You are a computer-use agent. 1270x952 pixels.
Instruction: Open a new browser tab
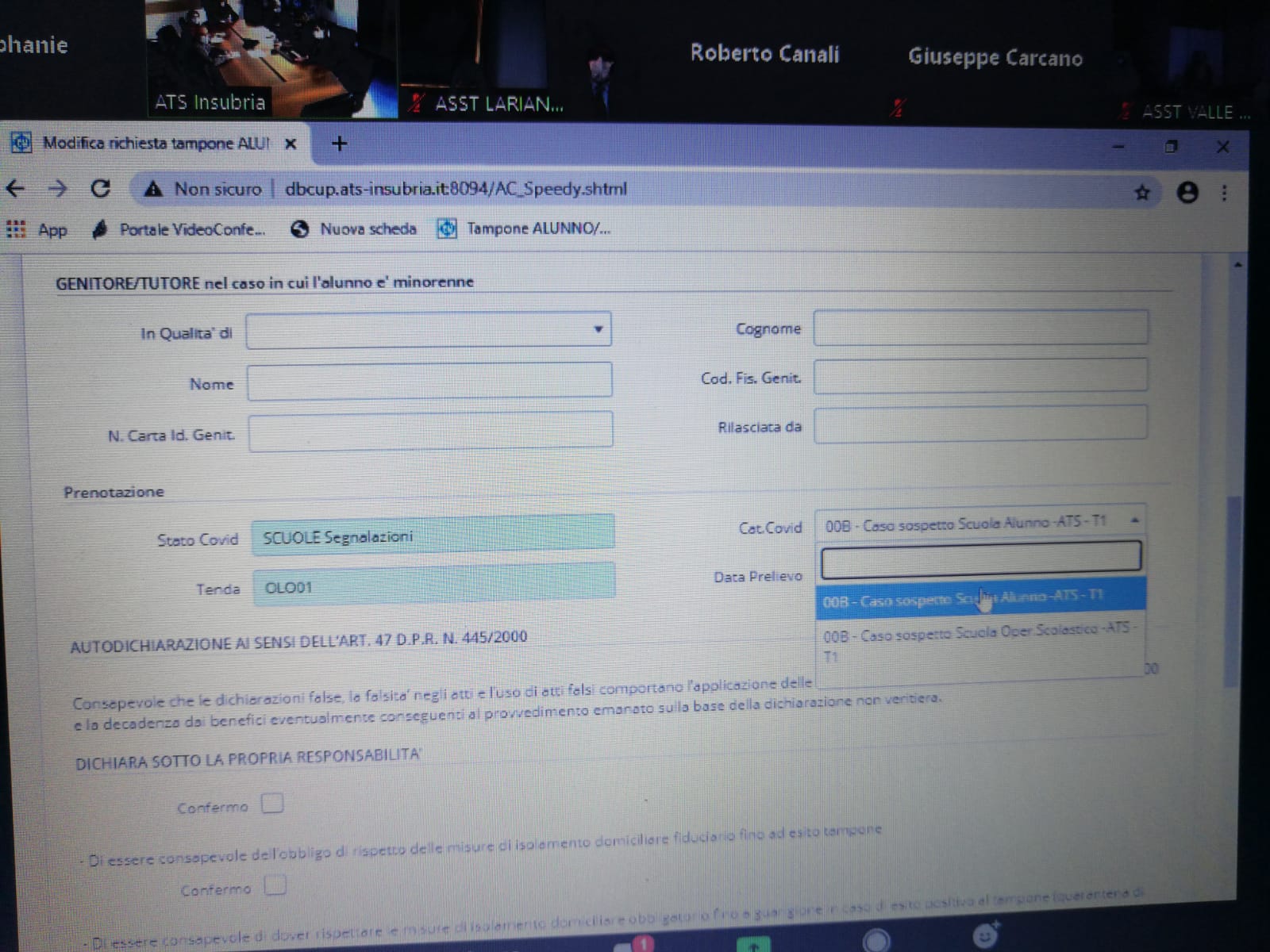tap(339, 144)
